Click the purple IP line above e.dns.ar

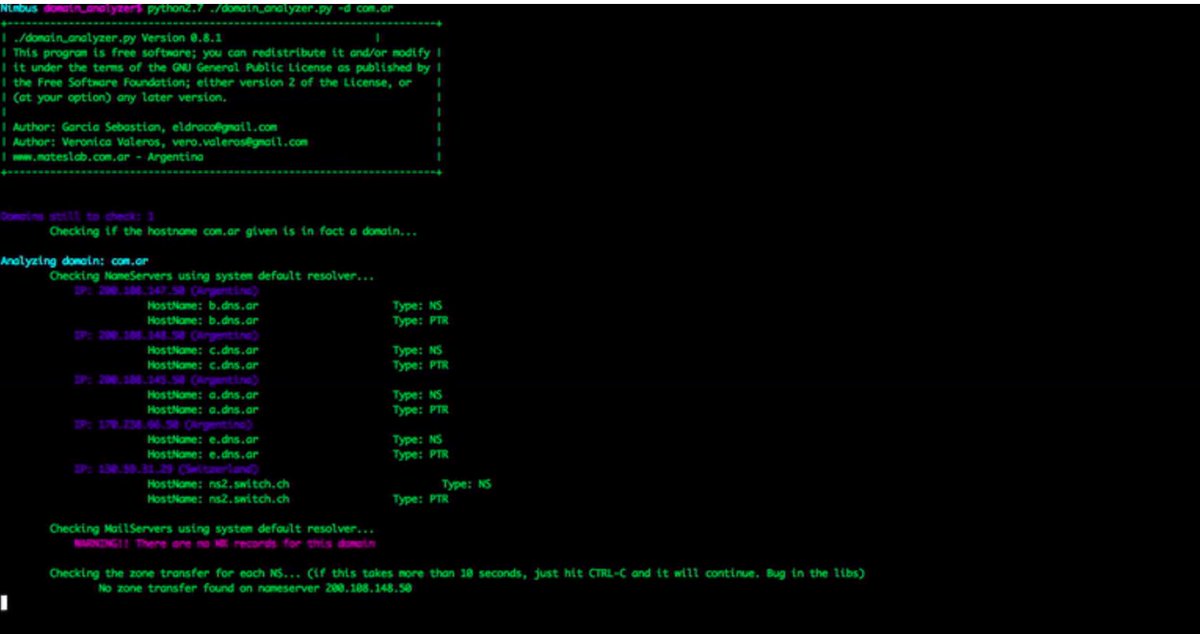click(x=163, y=424)
